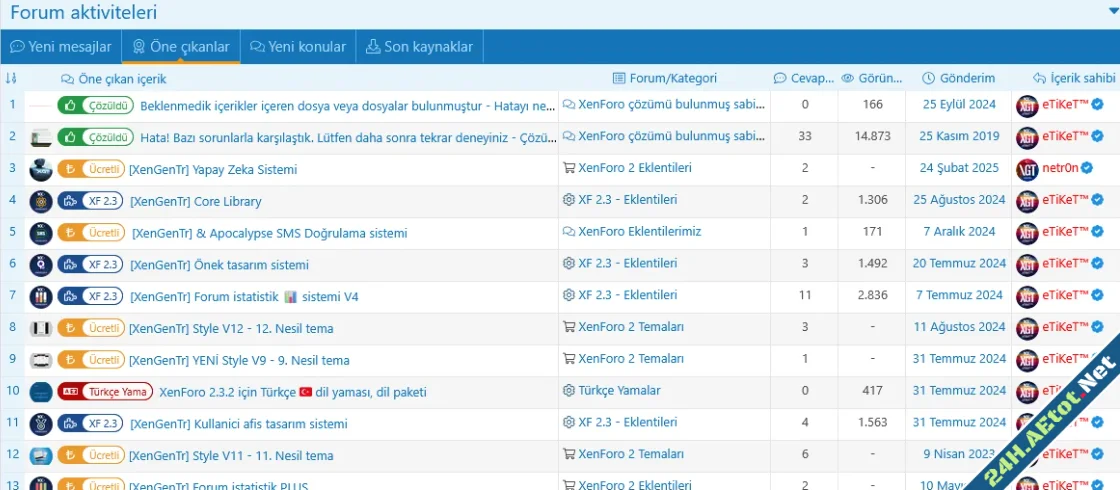The height and width of the screenshot is (490, 1120).
Task: Switch to the Yeni konular tab
Action: [x=298, y=46]
